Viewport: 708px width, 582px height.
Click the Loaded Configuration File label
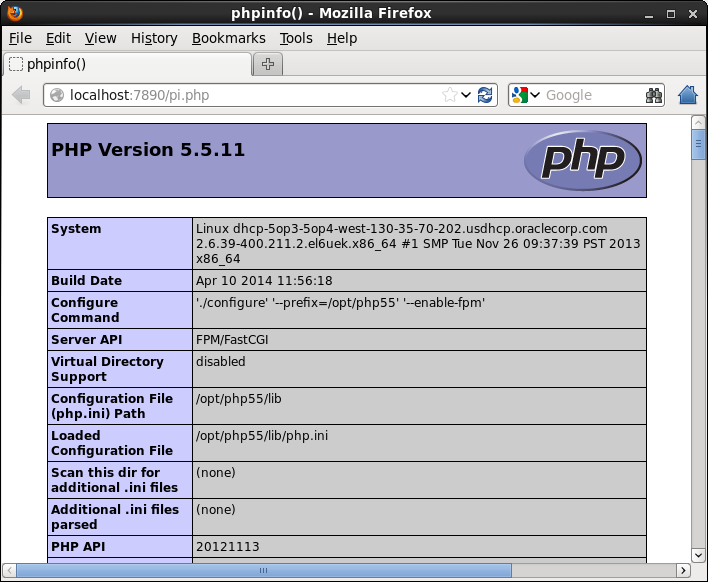pos(112,443)
